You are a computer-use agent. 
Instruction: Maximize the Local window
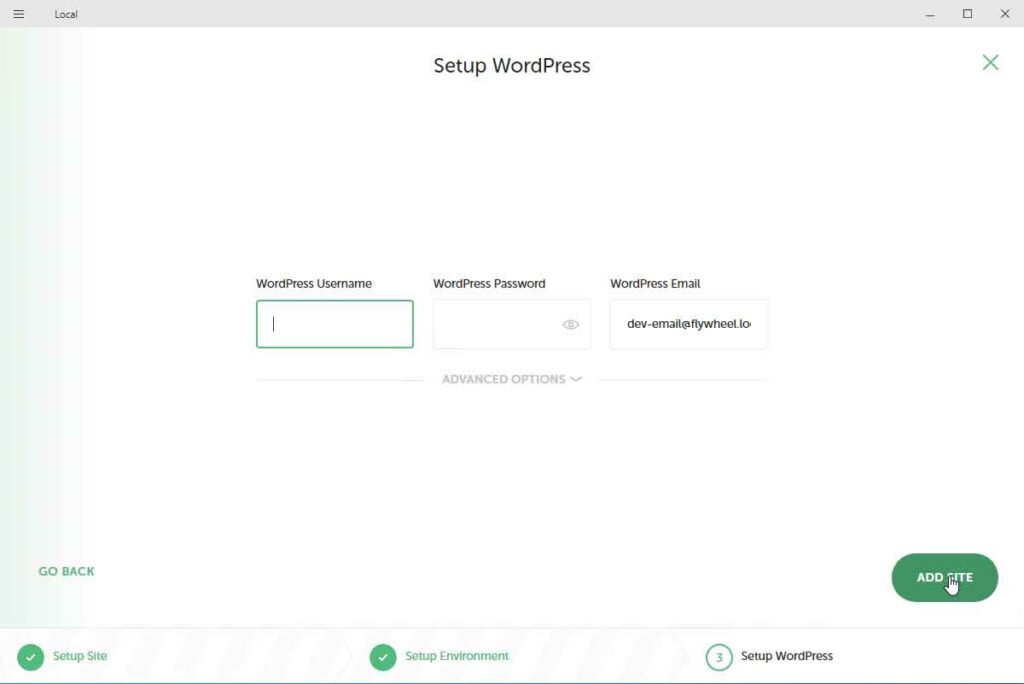967,14
